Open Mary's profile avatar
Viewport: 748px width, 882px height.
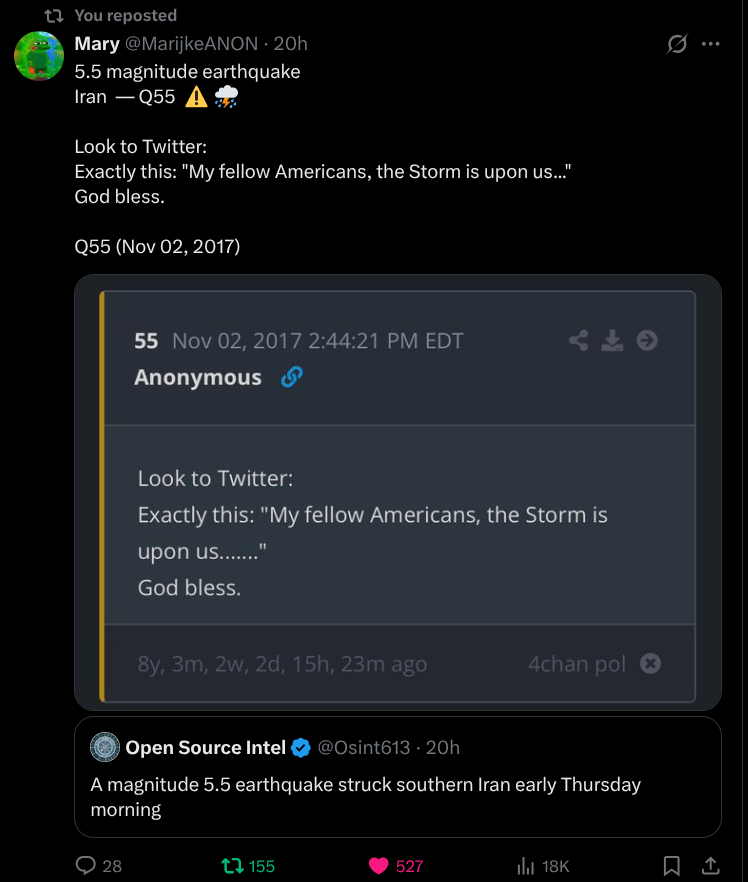(x=39, y=56)
